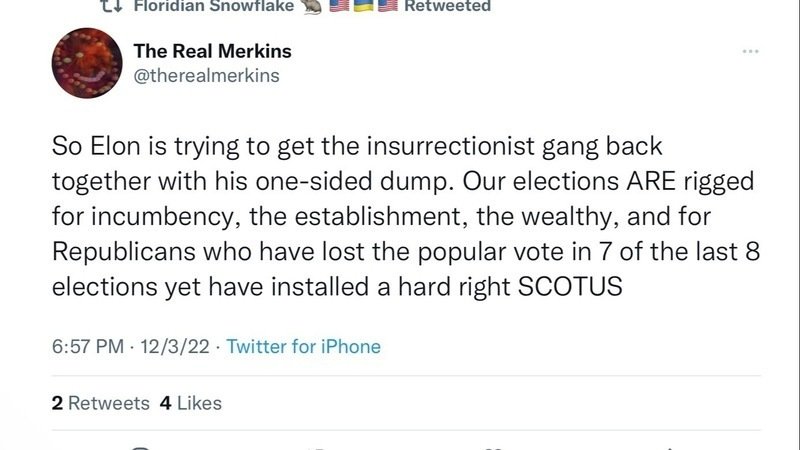Open the three-dot more options menu

tap(750, 52)
